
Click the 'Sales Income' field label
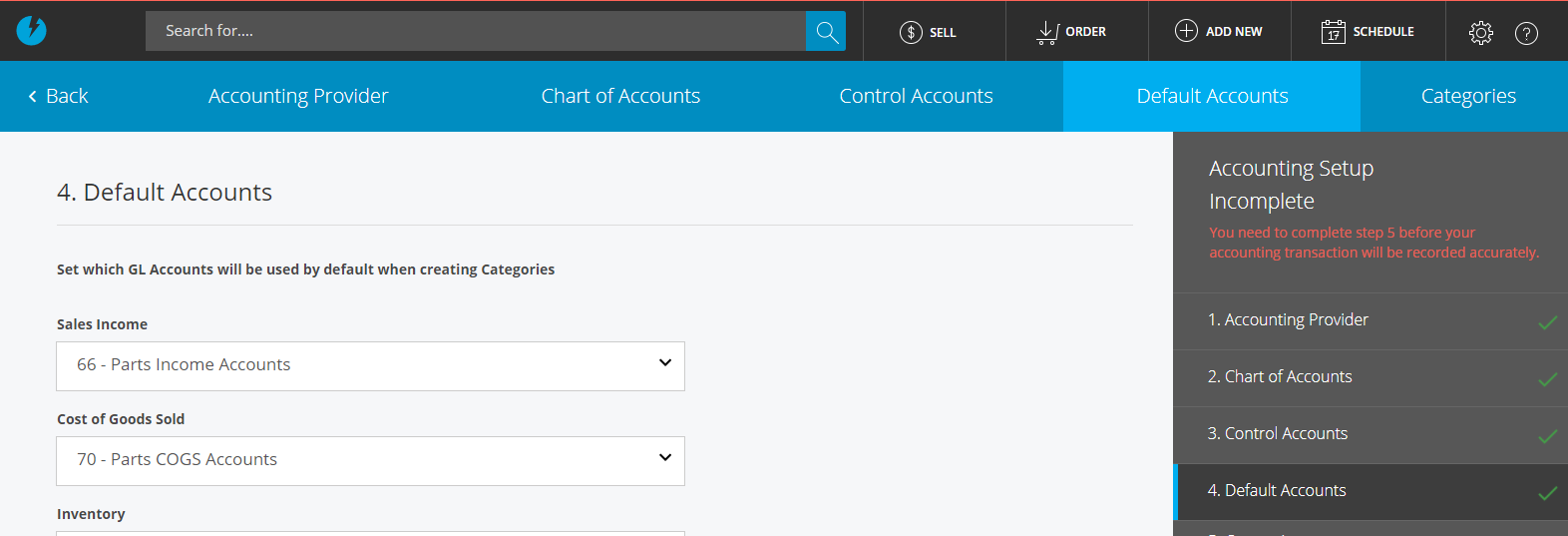(102, 324)
